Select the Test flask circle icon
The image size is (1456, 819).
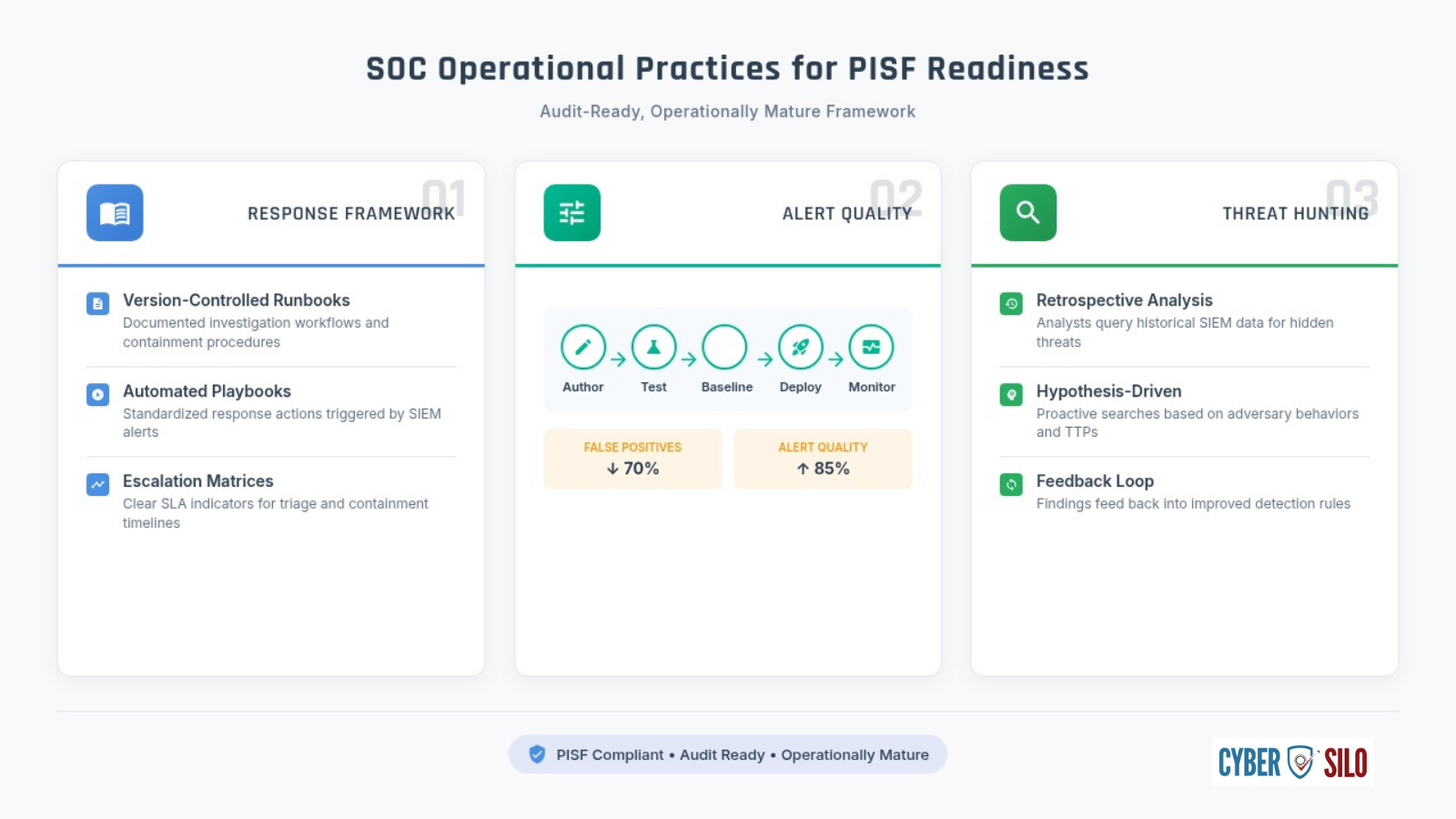coord(653,347)
